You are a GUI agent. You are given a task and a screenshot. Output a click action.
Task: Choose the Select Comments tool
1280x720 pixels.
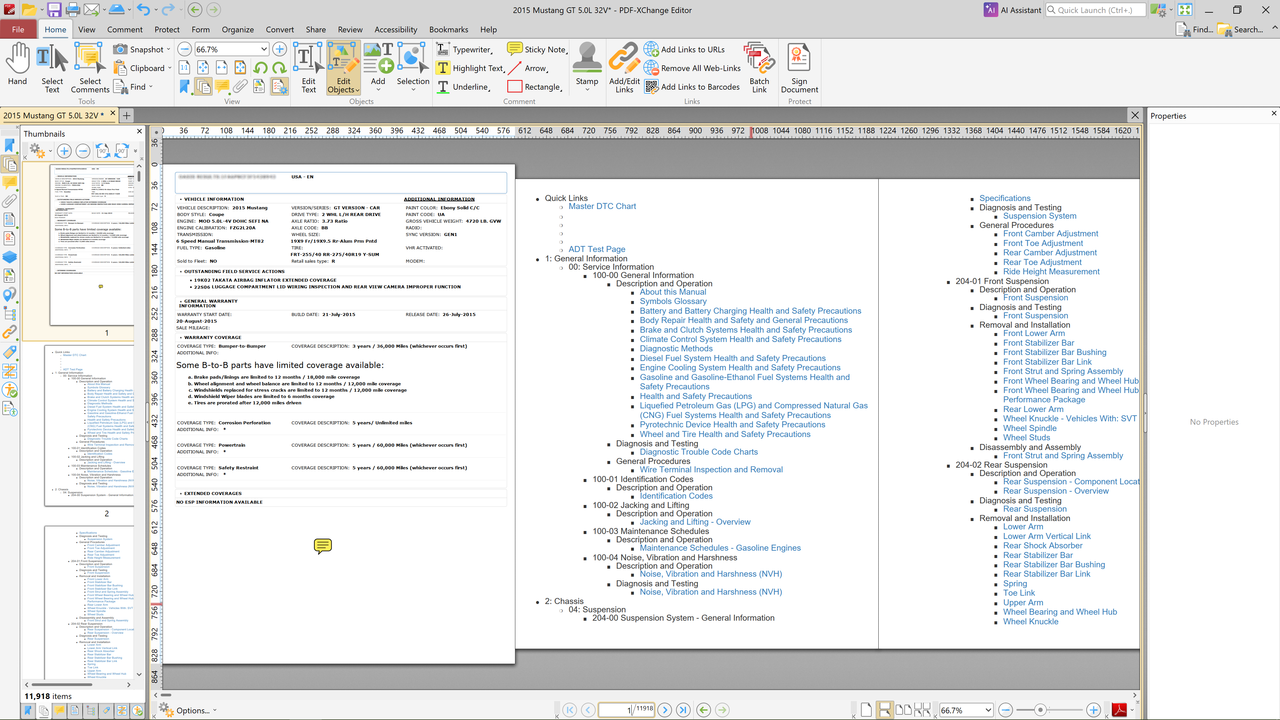(x=90, y=67)
